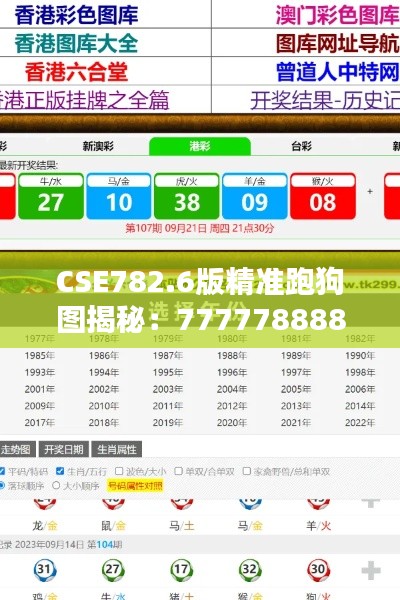The height and width of the screenshot is (600, 400).
Task: Click the draw info 第107期 09月21日
Action: tap(199, 228)
